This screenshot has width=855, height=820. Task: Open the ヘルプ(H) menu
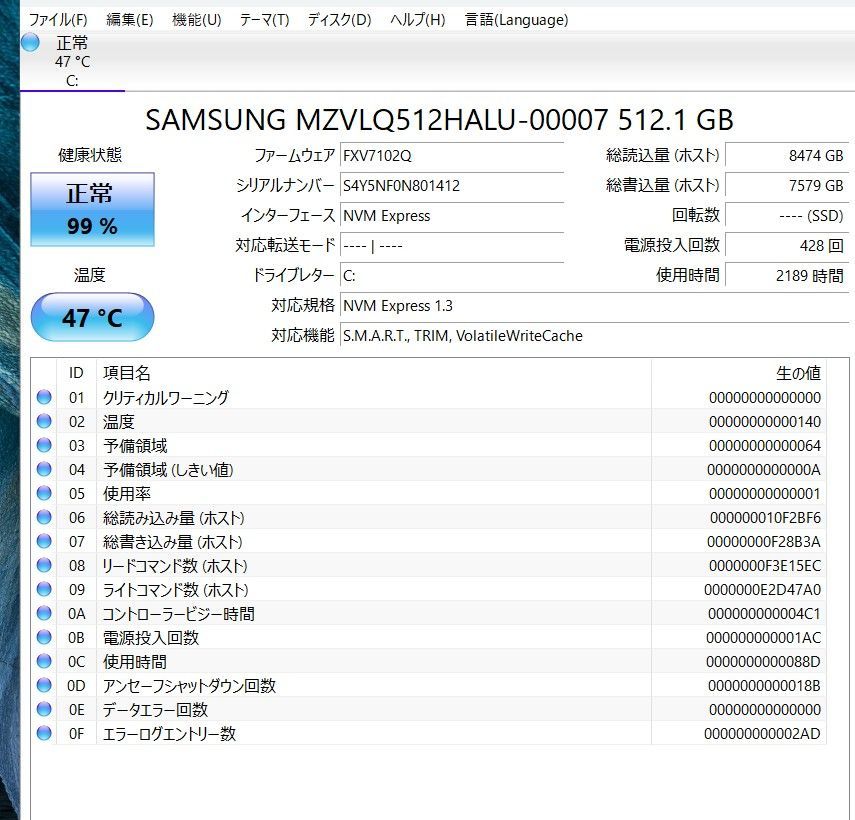coord(418,20)
